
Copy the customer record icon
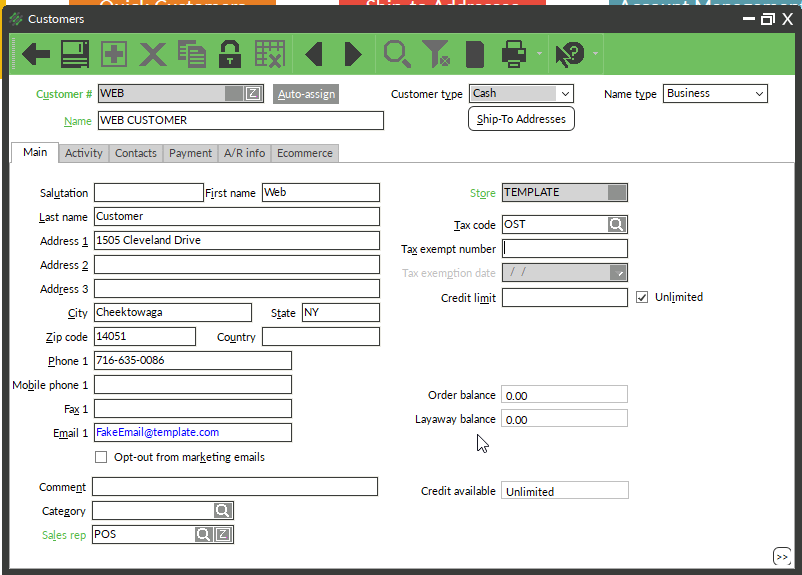[x=192, y=54]
